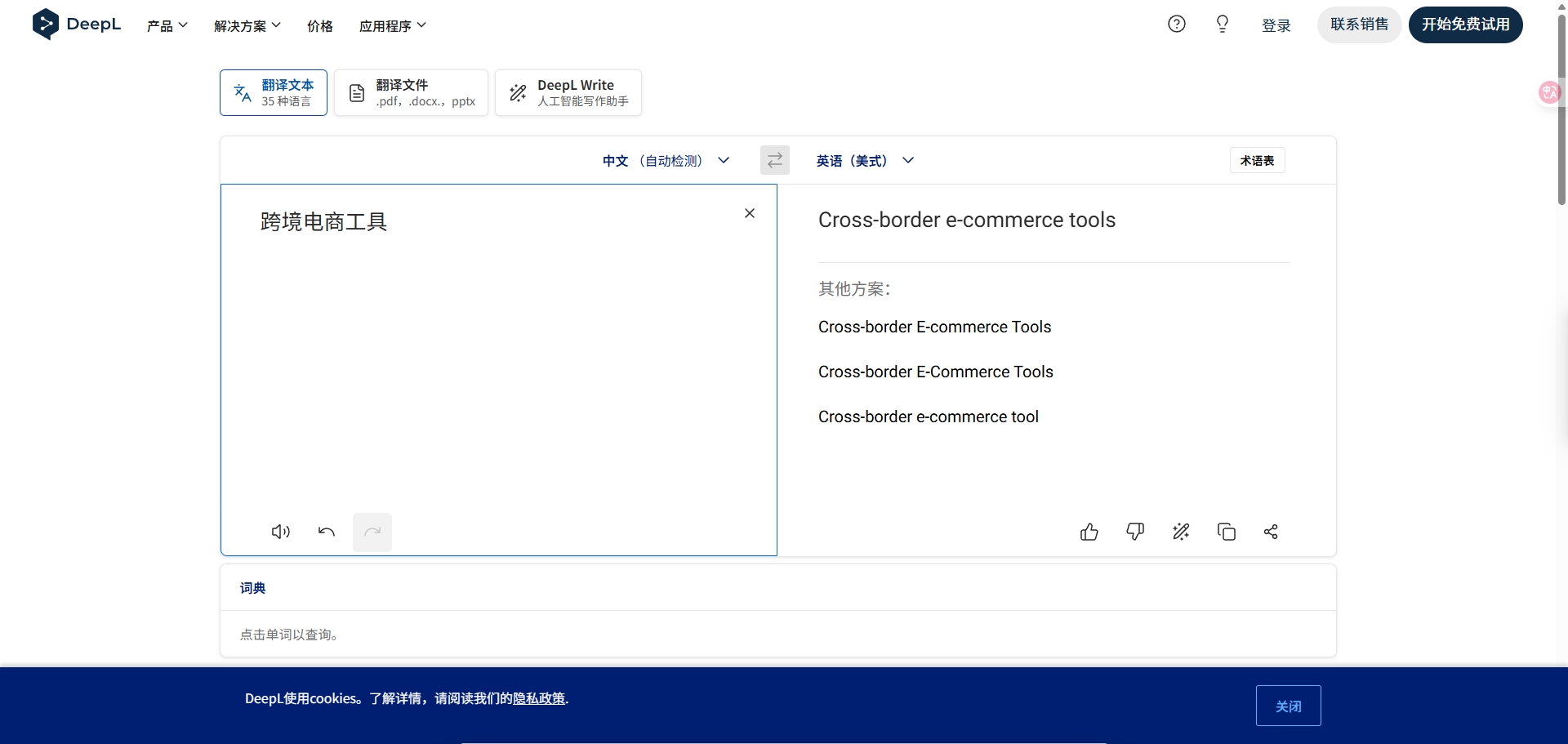Image resolution: width=1568 pixels, height=744 pixels.
Task: Click the source text 跨境电商工具
Action: [x=323, y=221]
